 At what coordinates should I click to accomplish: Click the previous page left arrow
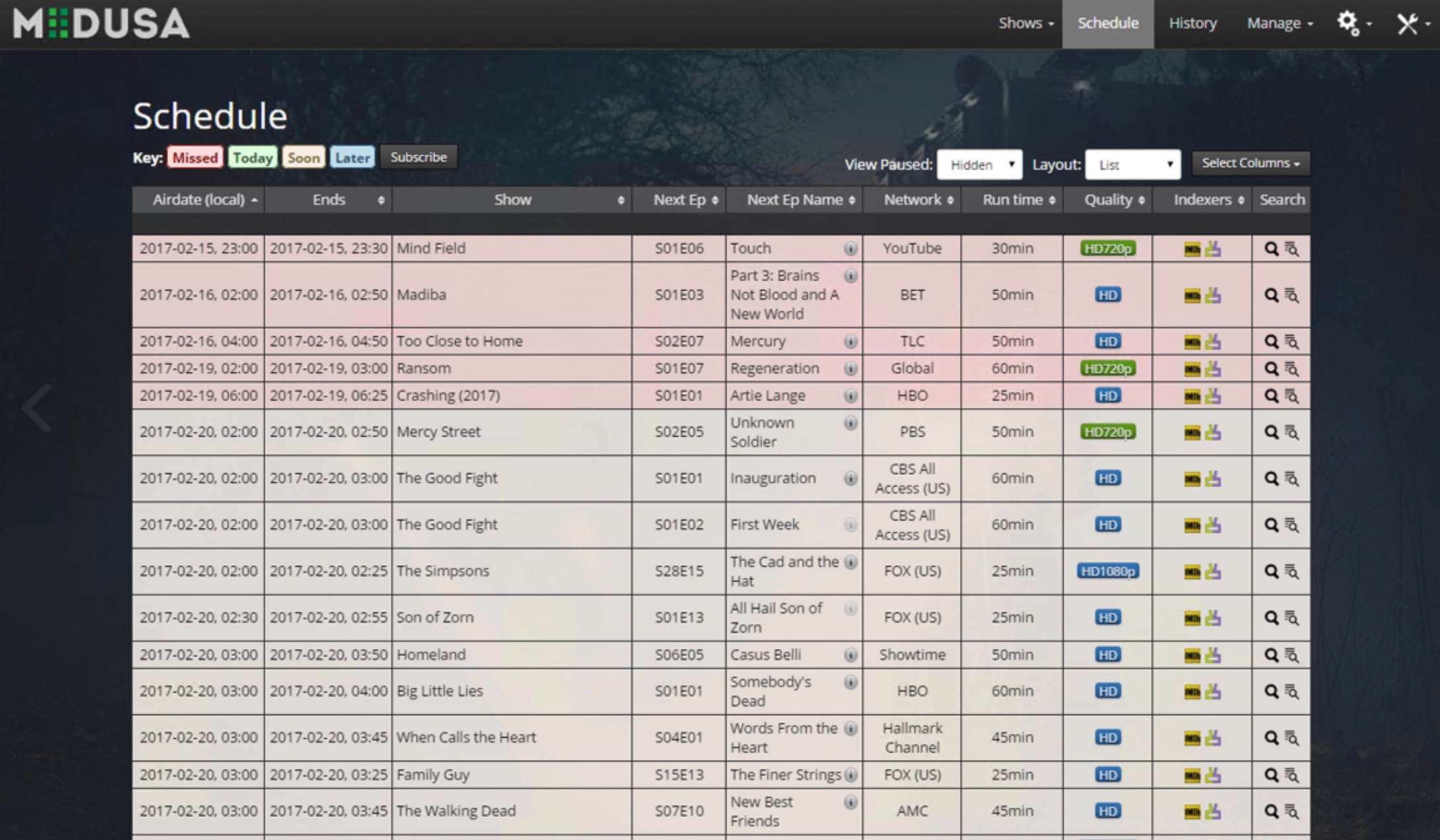(x=37, y=408)
